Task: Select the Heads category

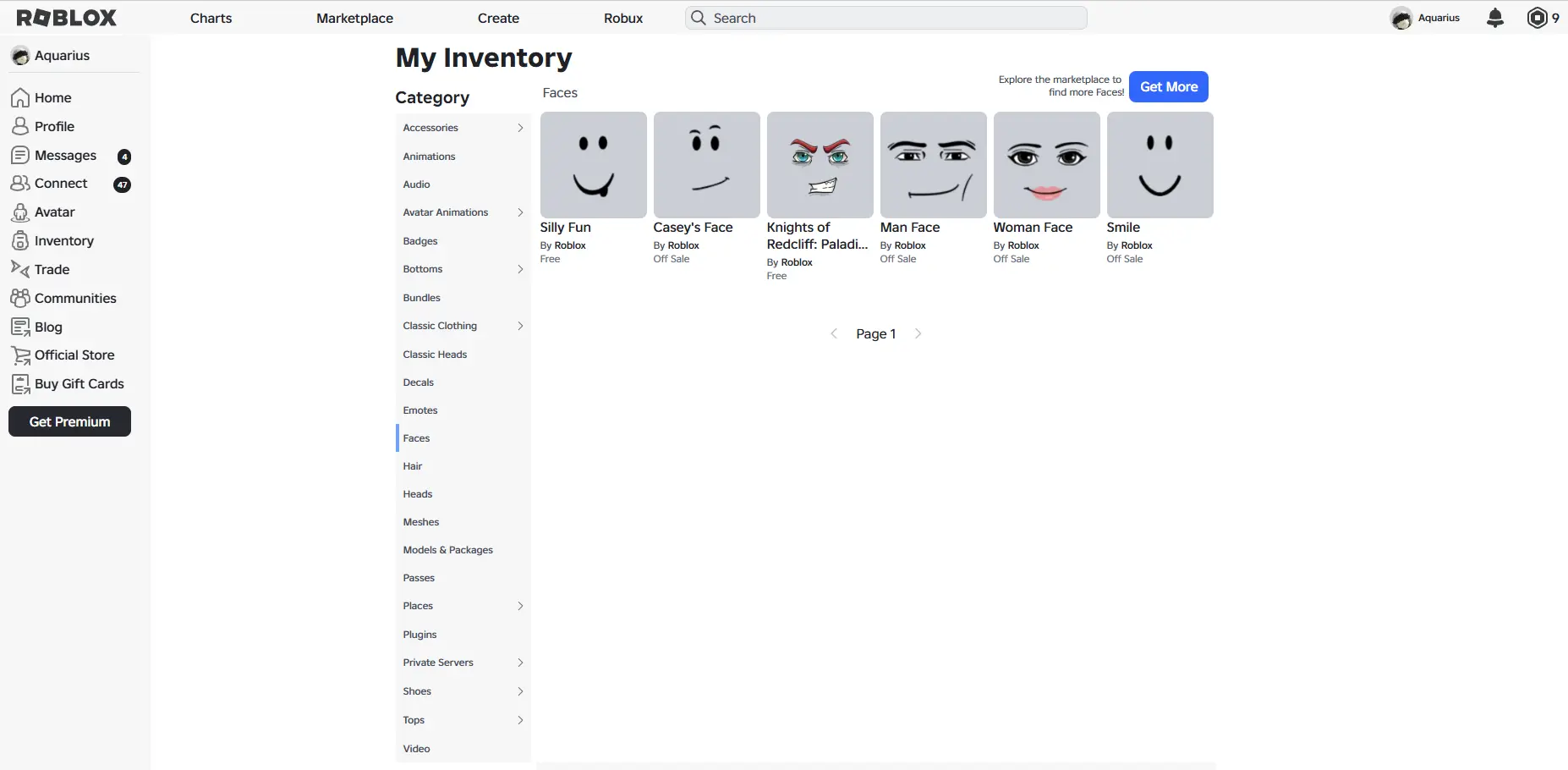Action: click(463, 494)
